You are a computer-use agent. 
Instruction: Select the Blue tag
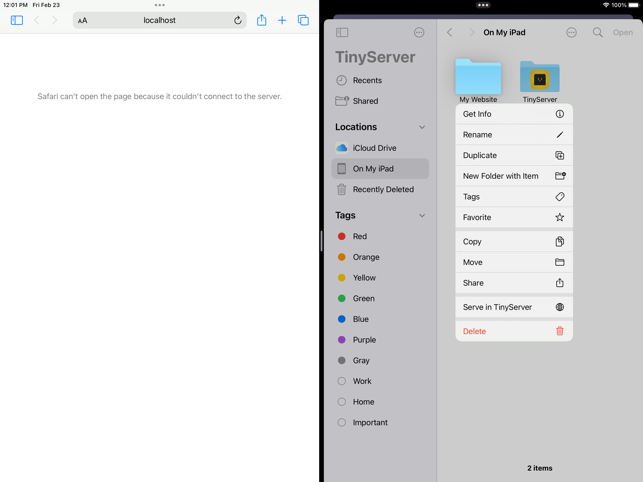point(380,319)
